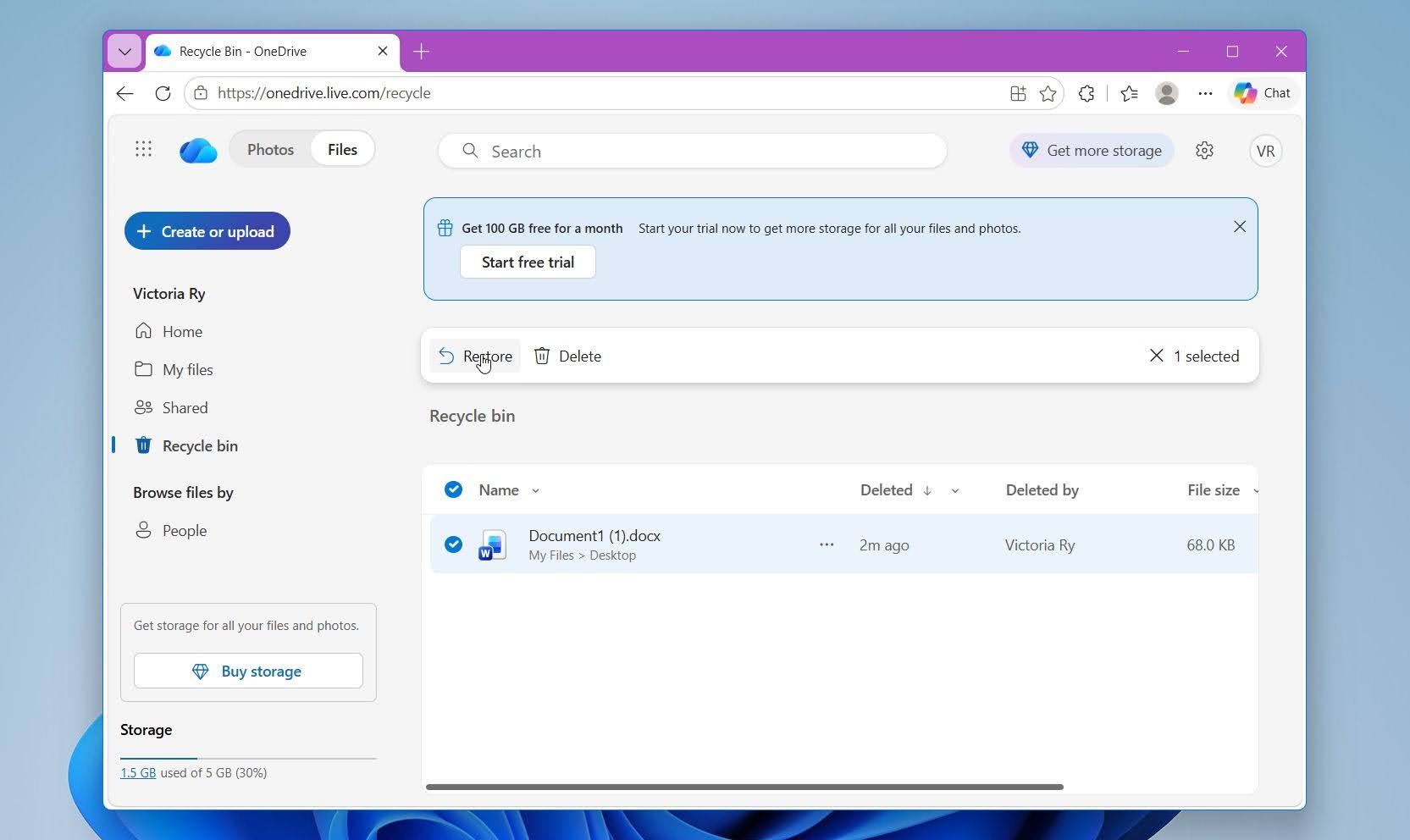Image resolution: width=1410 pixels, height=840 pixels.
Task: Click the OneDrive cloud logo
Action: (198, 151)
